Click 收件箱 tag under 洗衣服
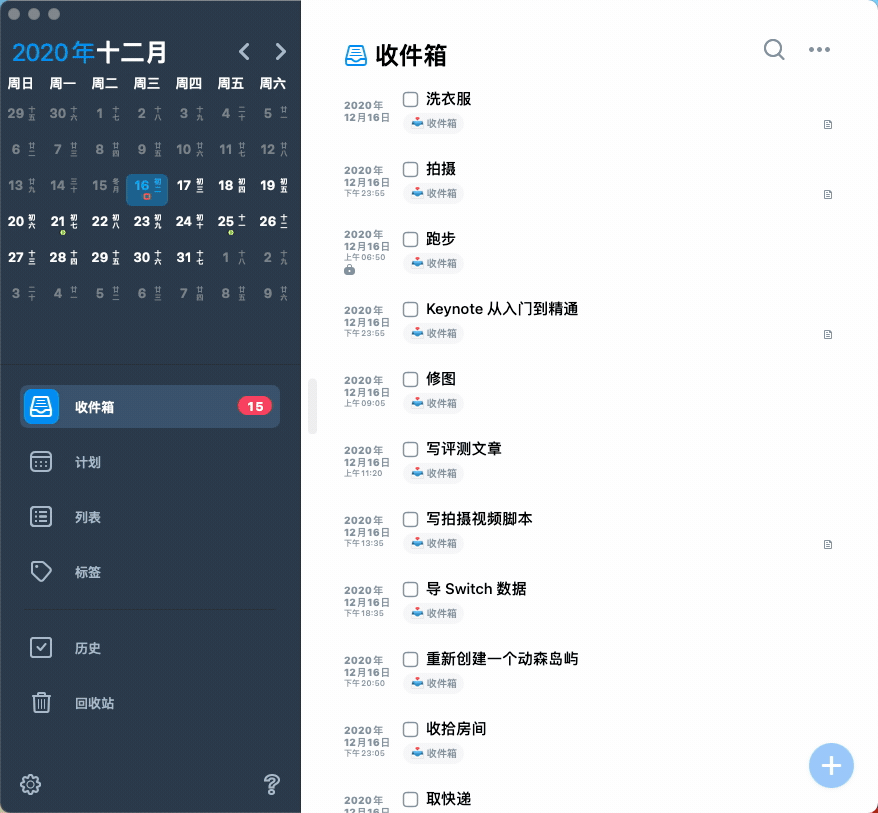Image resolution: width=878 pixels, height=813 pixels. 433,123
